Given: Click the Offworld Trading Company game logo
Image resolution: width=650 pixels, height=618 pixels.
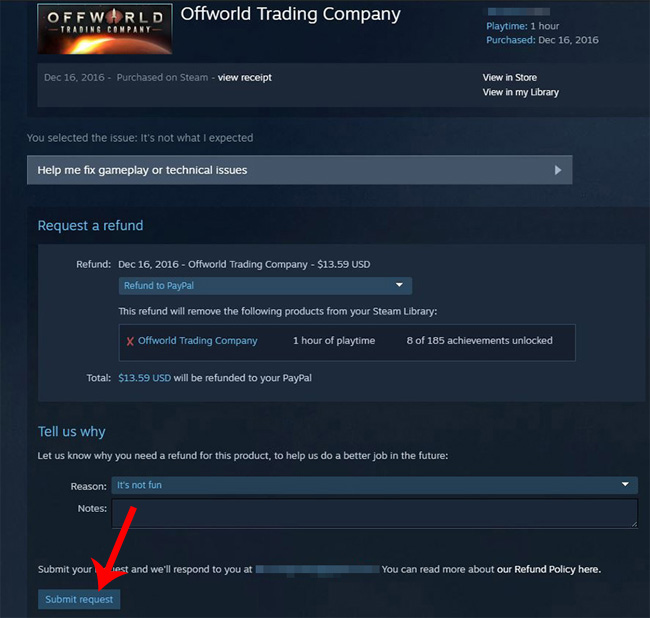Looking at the screenshot, I should (x=105, y=29).
